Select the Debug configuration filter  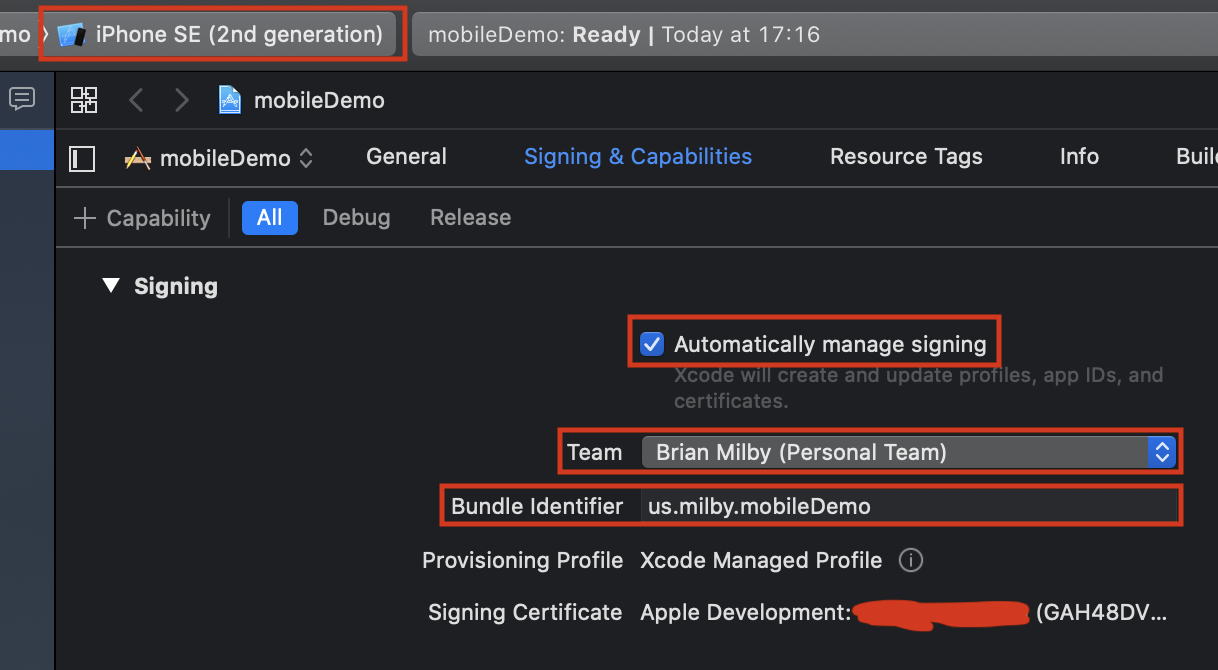(x=356, y=218)
